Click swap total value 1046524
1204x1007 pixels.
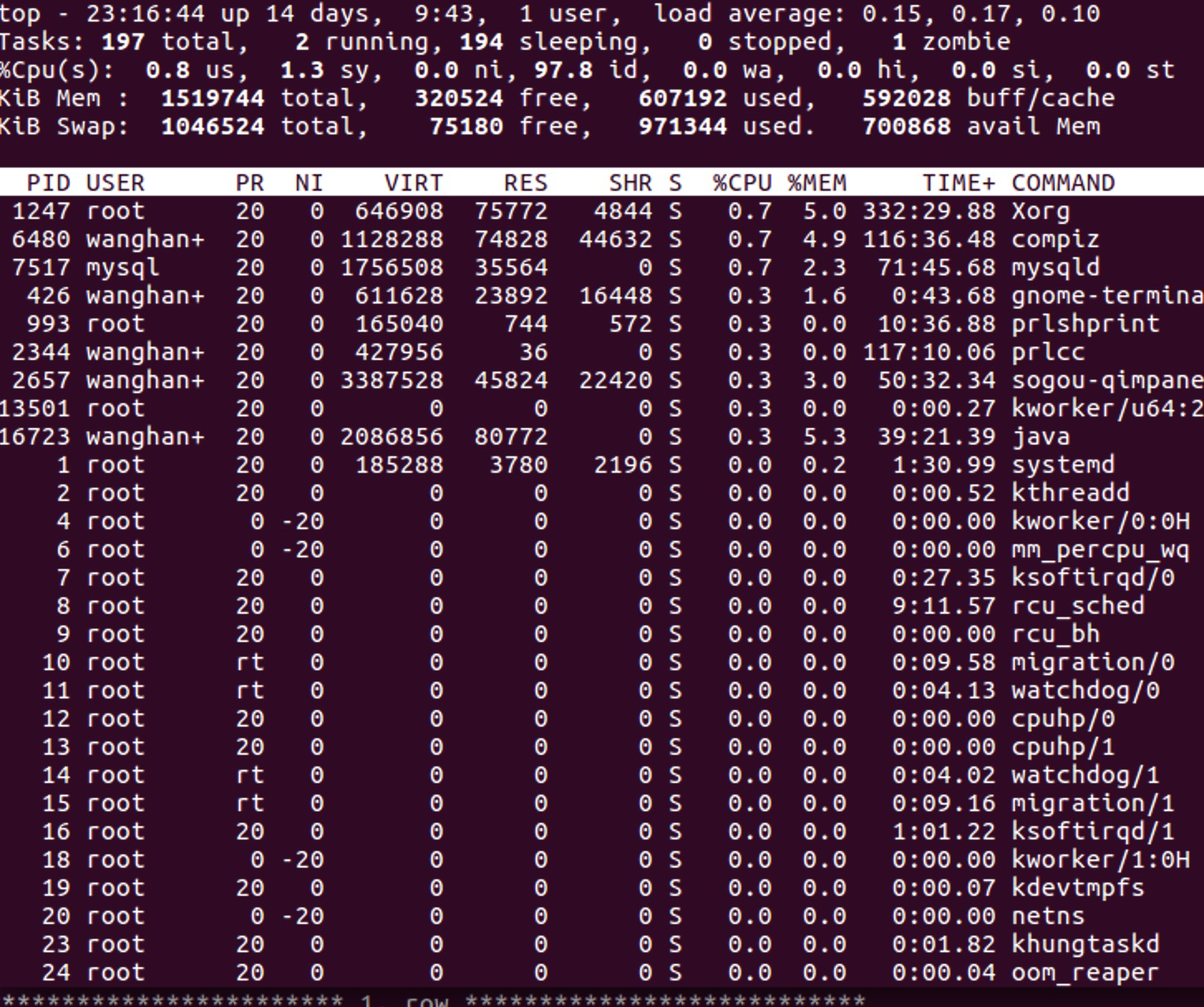pyautogui.click(x=212, y=126)
